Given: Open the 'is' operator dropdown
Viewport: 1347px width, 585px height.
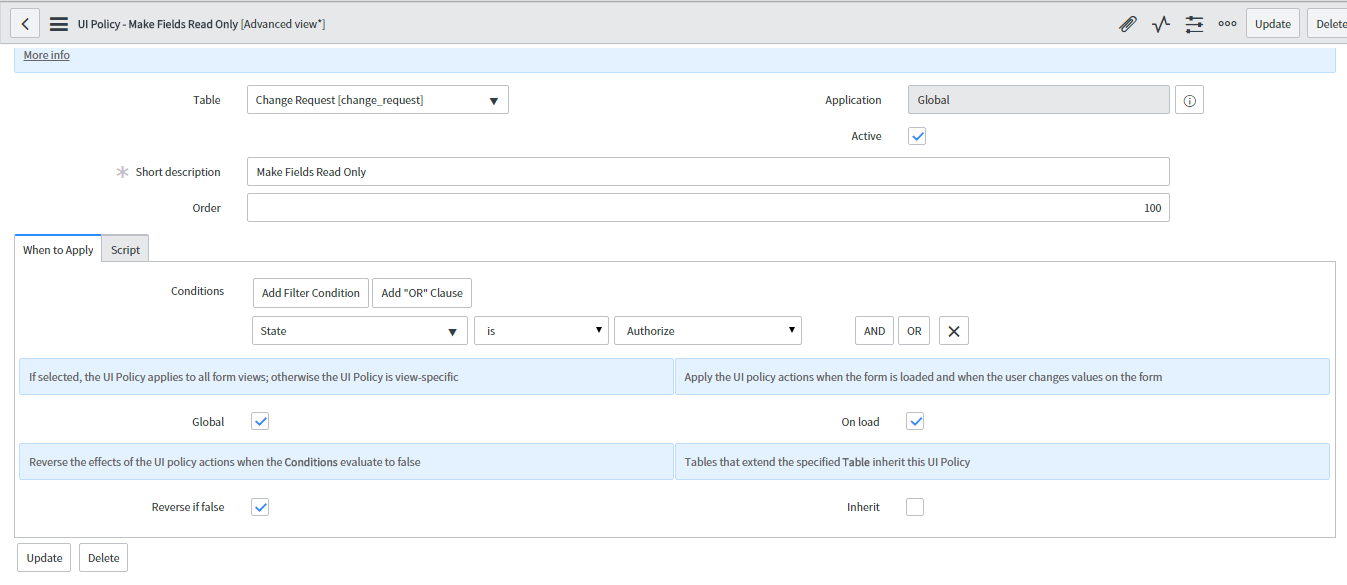Looking at the screenshot, I should (x=541, y=330).
